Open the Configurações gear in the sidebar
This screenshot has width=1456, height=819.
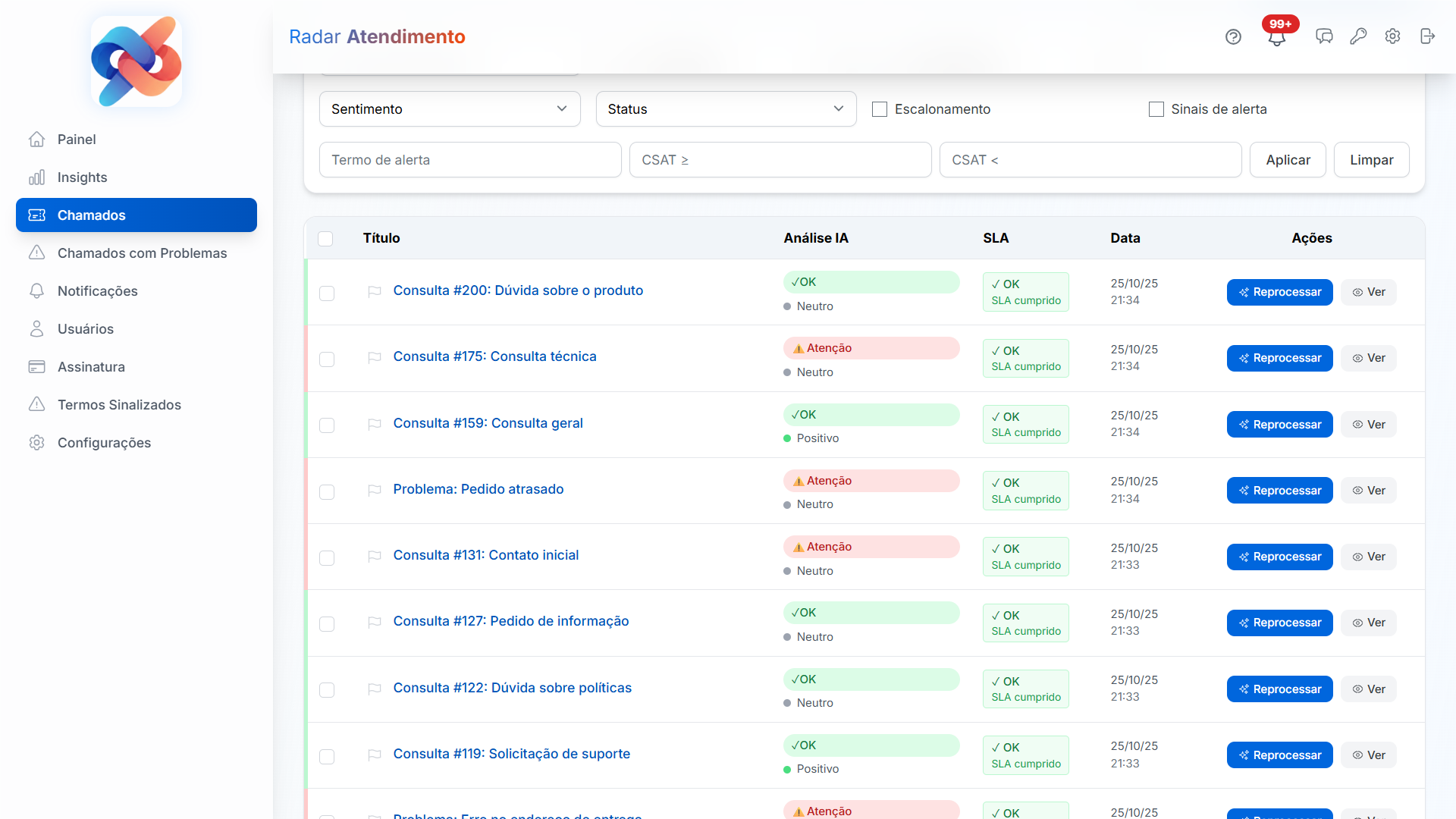tap(104, 442)
